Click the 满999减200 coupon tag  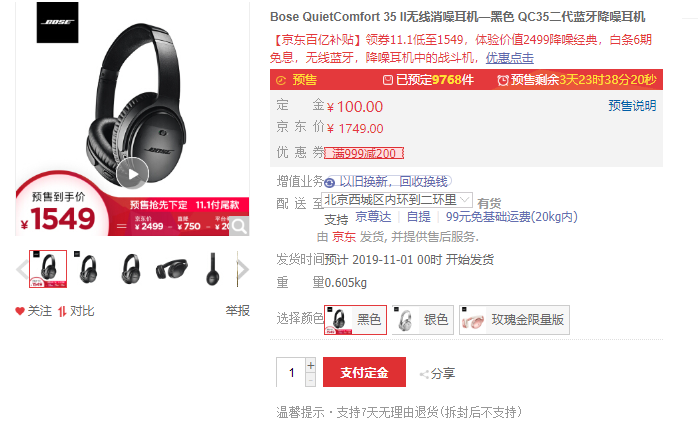[364, 153]
